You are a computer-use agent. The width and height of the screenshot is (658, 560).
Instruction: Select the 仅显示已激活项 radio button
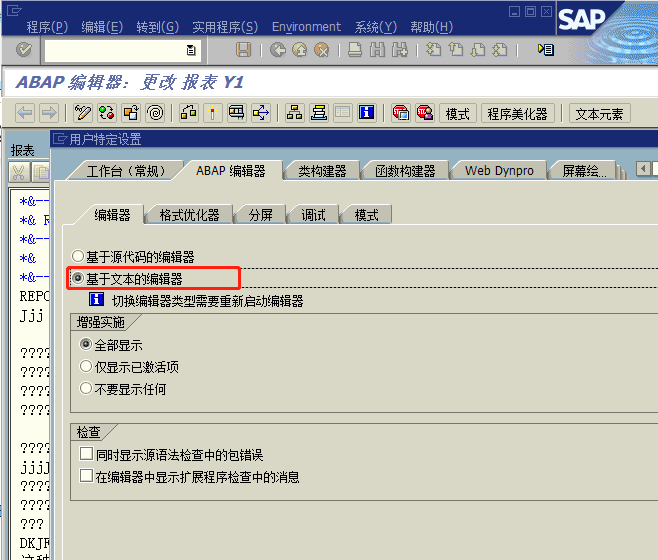[x=86, y=366]
